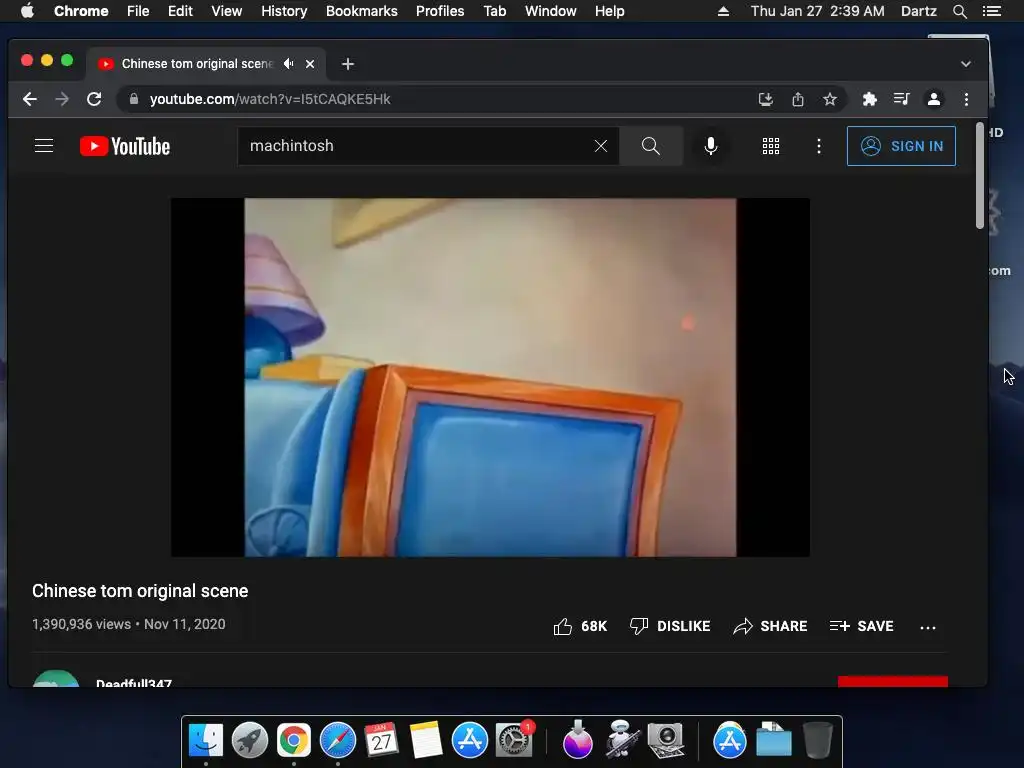Expand the tab search dropdown arrow
The width and height of the screenshot is (1024, 768).
(x=966, y=64)
